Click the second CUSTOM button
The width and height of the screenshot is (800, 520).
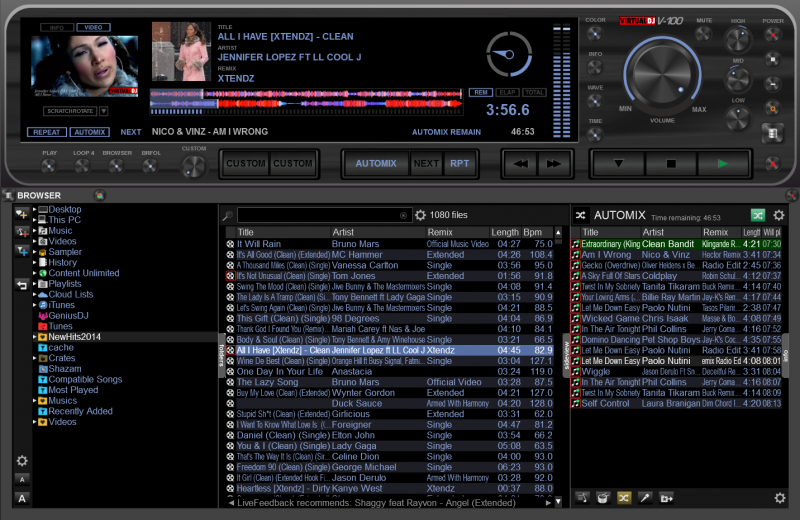(x=293, y=164)
